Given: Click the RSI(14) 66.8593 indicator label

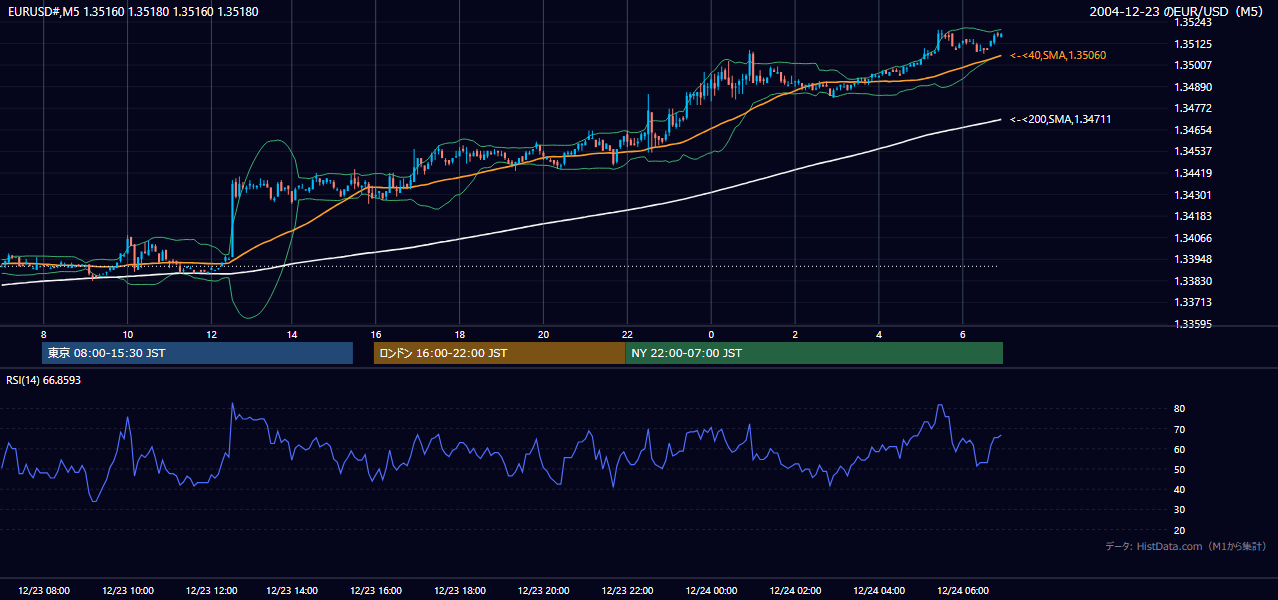Looking at the screenshot, I should point(43,380).
